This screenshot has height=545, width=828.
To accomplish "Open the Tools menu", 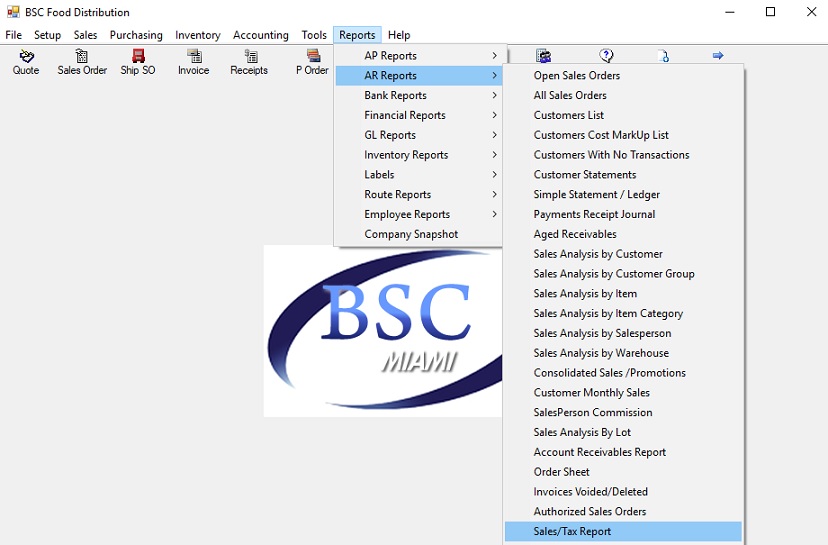I will click(314, 35).
